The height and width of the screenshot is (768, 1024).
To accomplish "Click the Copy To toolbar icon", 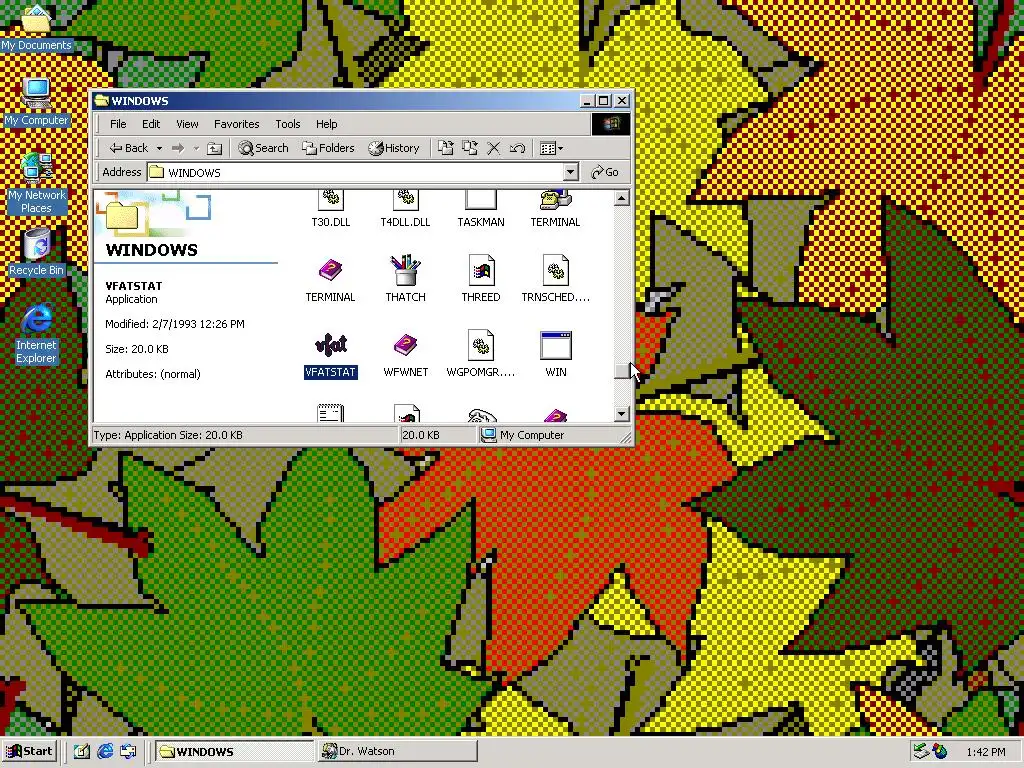I will (470, 148).
